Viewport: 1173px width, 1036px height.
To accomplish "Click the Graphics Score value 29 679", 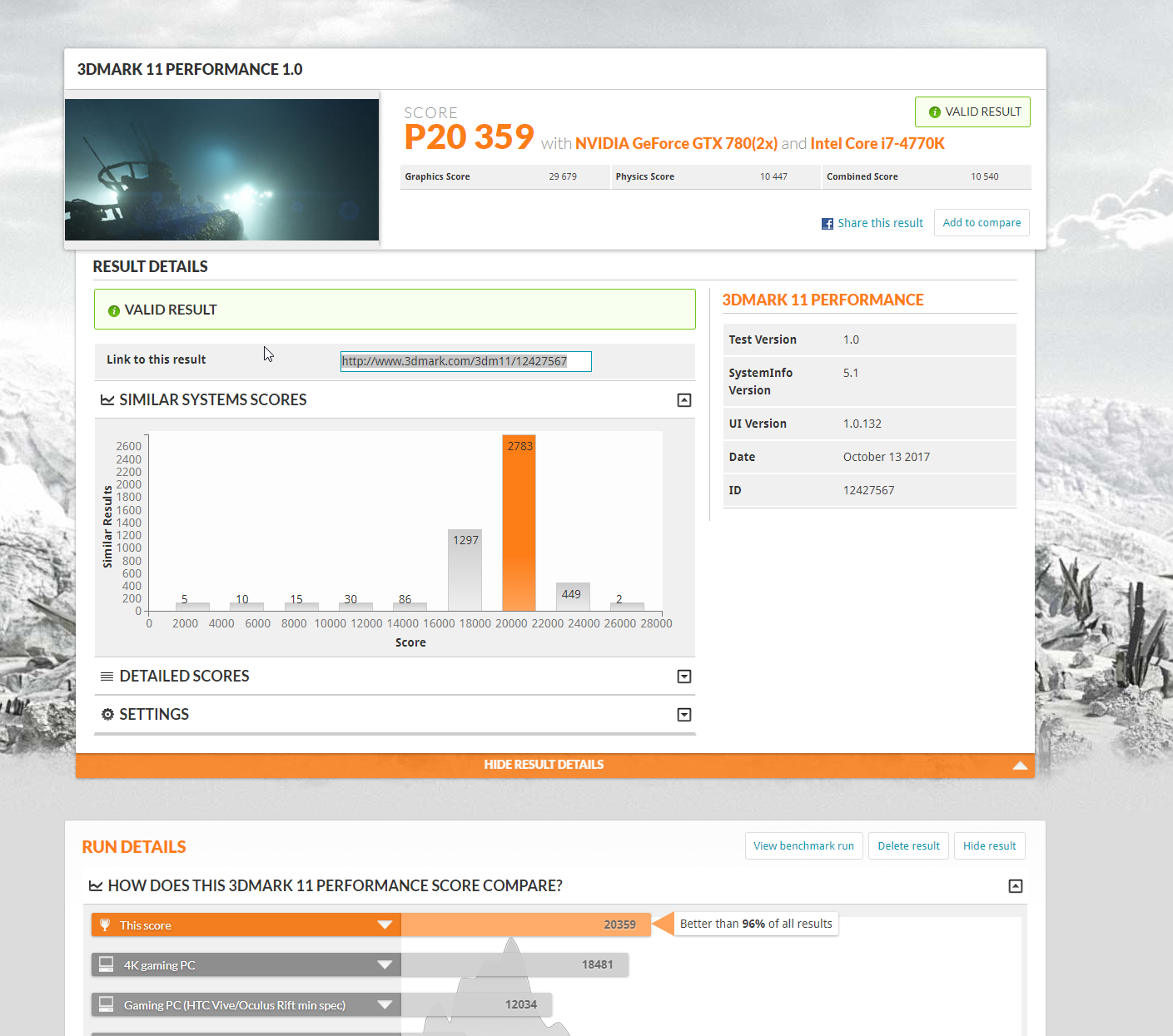I will [563, 176].
